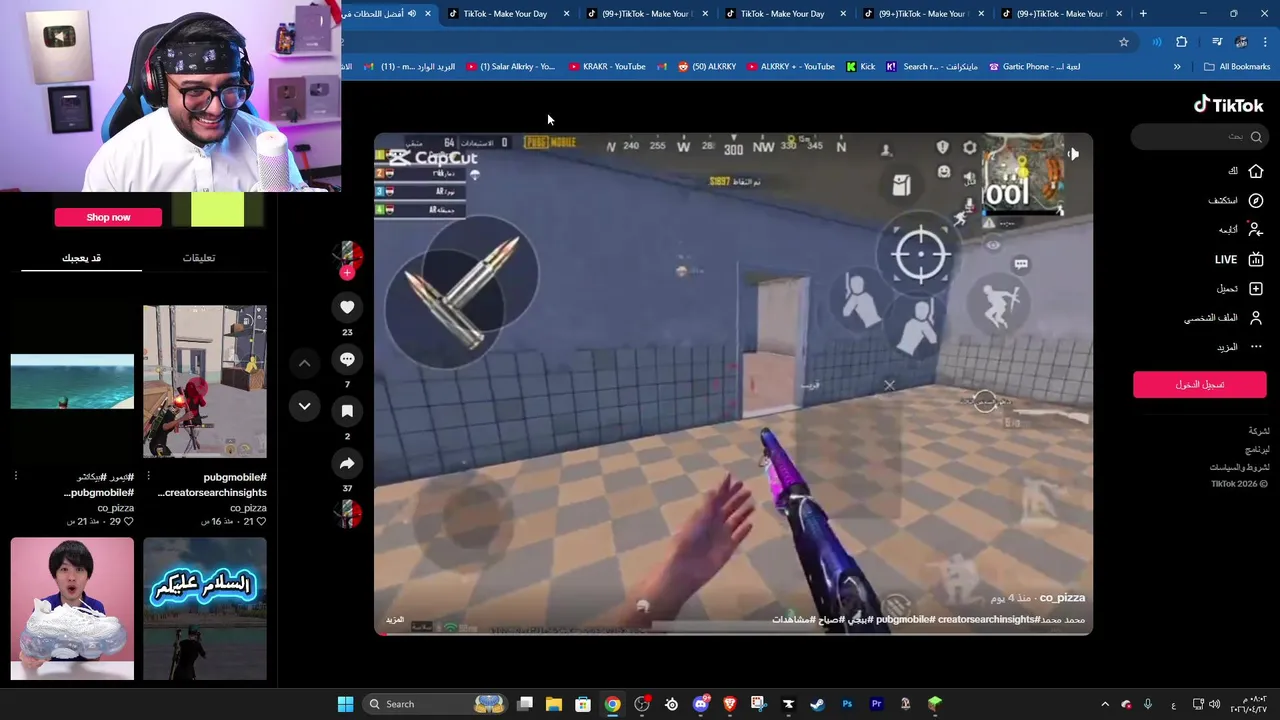This screenshot has width=1280, height=720.
Task: Open the Profile person icon
Action: click(x=1256, y=318)
